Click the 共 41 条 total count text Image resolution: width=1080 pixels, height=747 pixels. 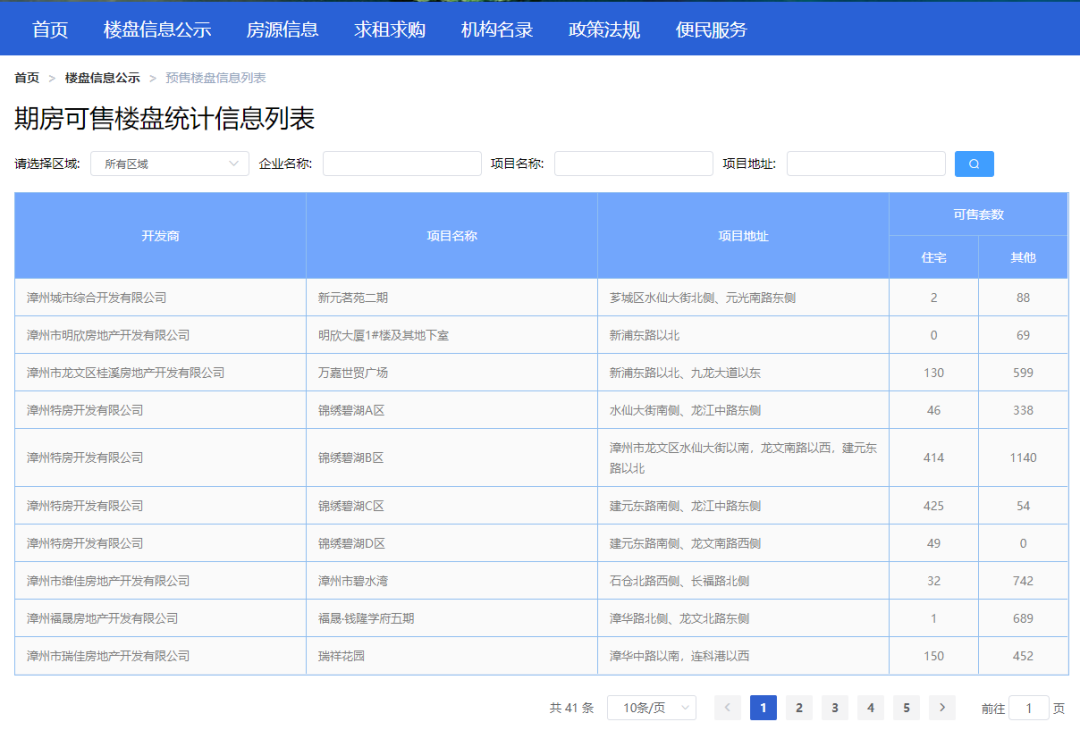[572, 708]
